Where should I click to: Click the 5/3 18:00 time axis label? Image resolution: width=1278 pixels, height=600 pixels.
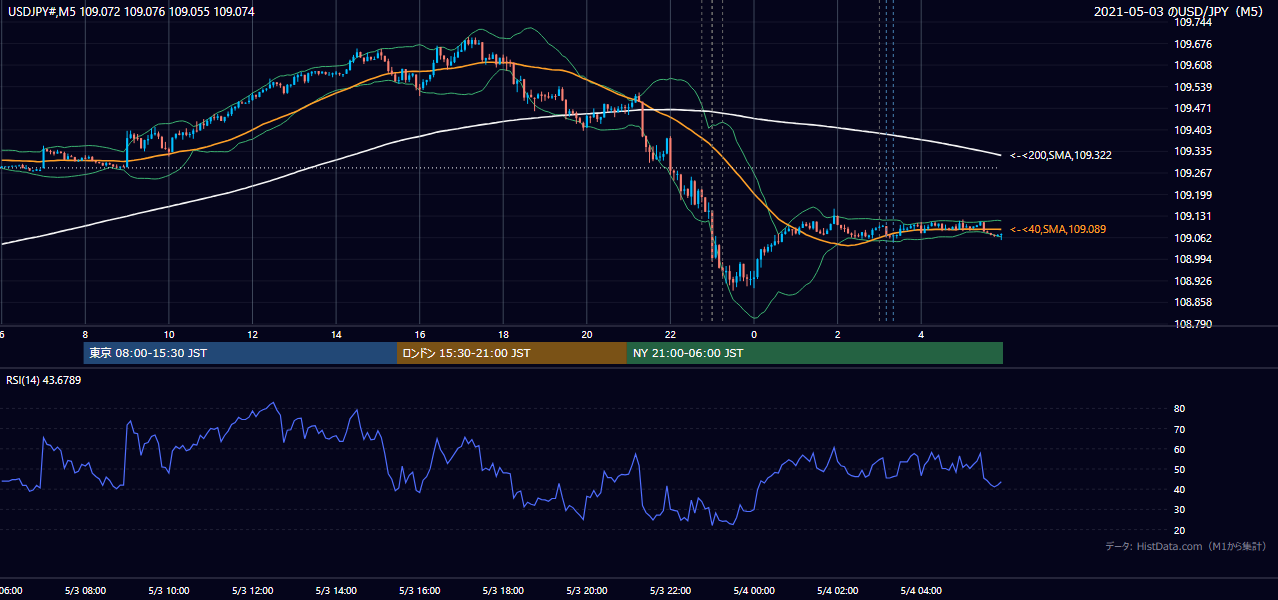503,591
